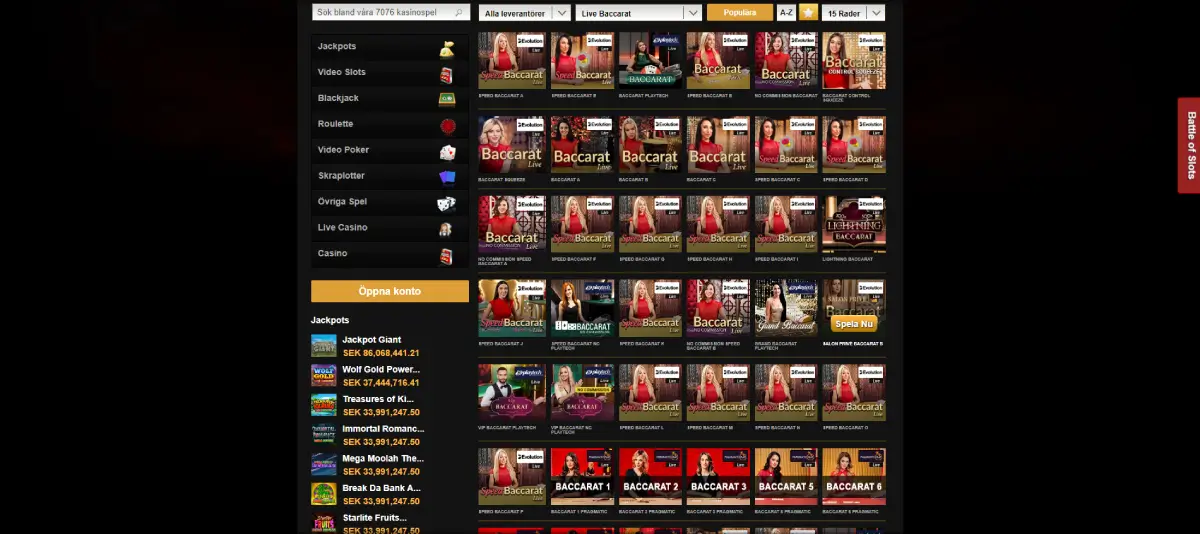Open the Speed Baccarat N thumbnail
This screenshot has width=1200, height=534.
coord(786,393)
